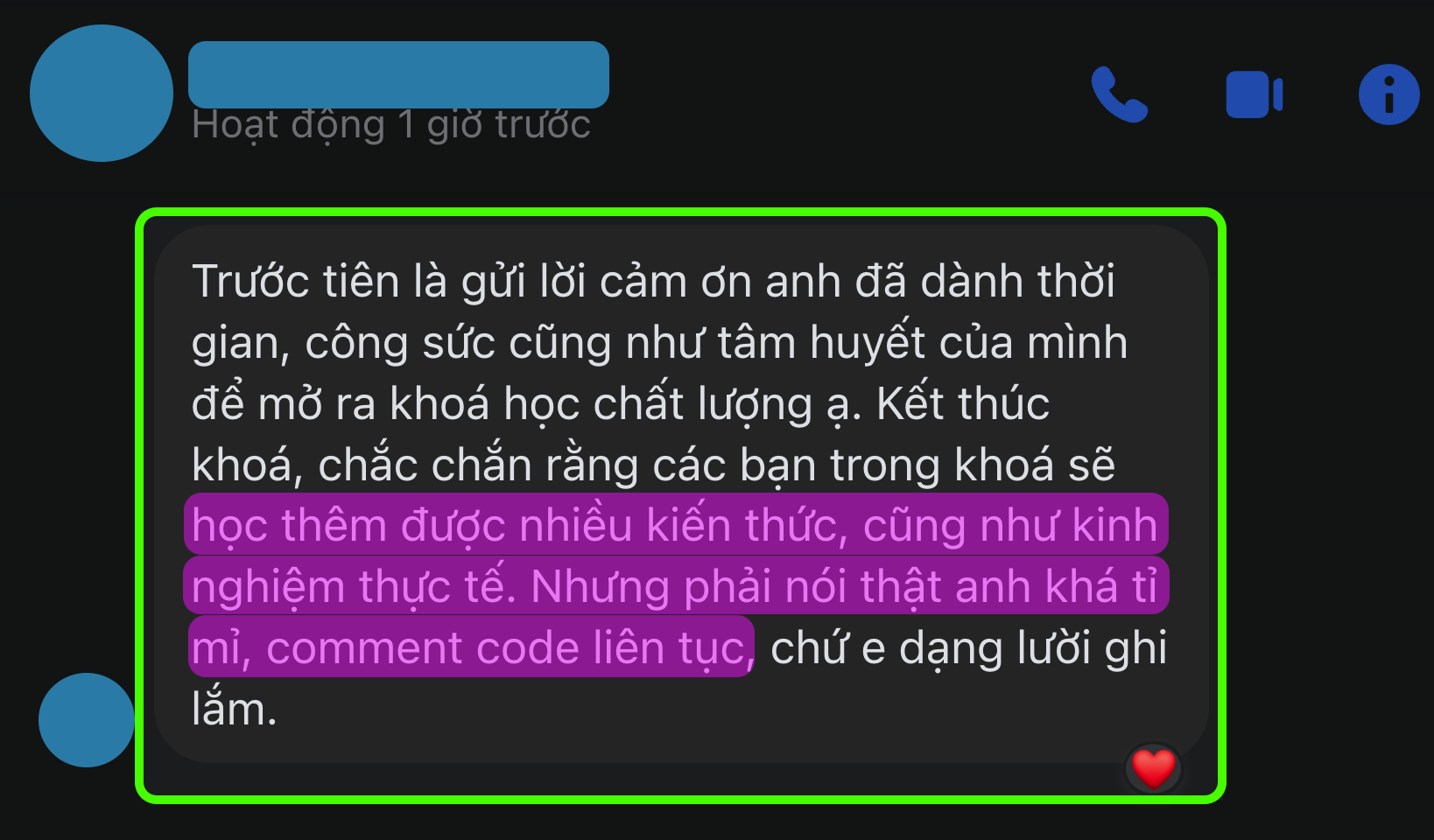Tap the 'Hoạt động 1 giờ trước' status
Screen dimensions: 1434x840
[391, 125]
